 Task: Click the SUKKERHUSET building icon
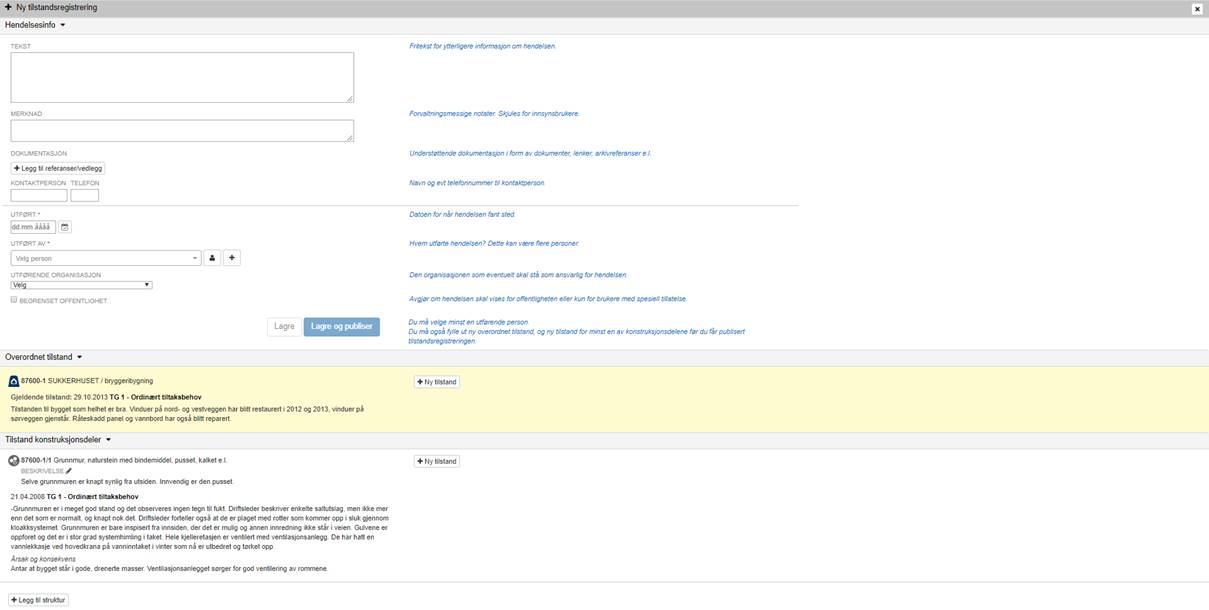coord(13,381)
